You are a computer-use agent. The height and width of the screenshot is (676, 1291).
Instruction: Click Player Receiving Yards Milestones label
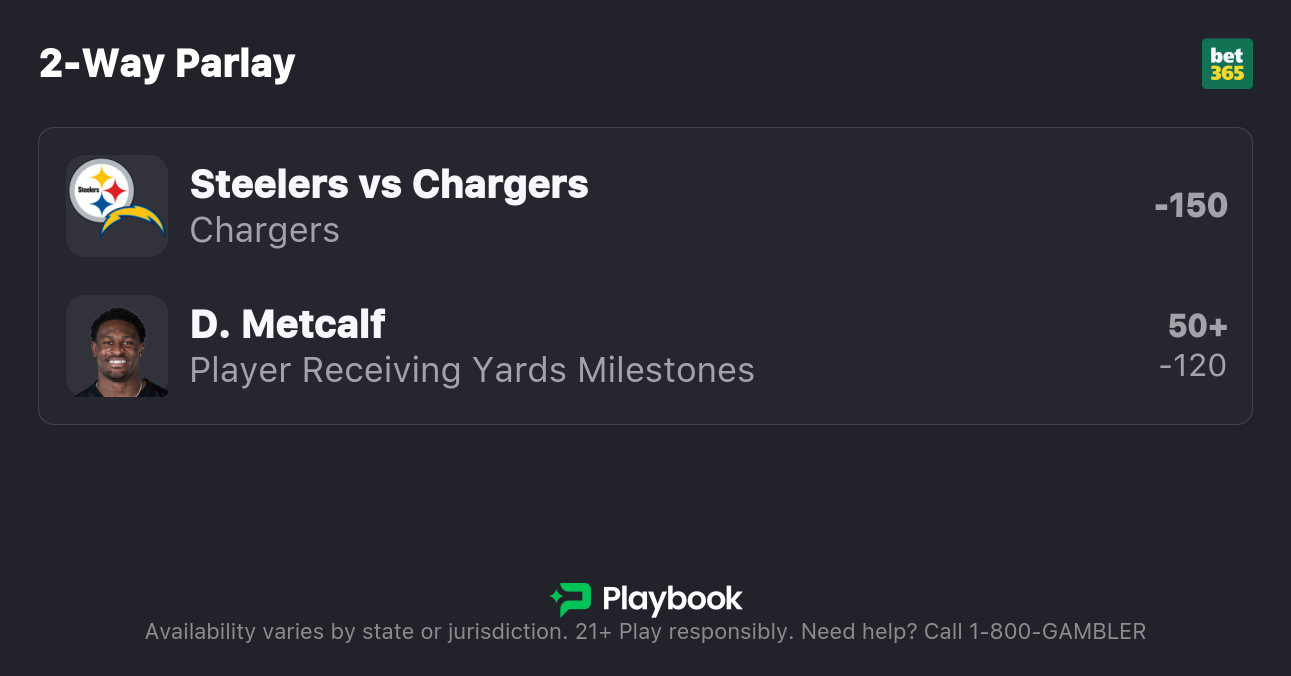472,370
